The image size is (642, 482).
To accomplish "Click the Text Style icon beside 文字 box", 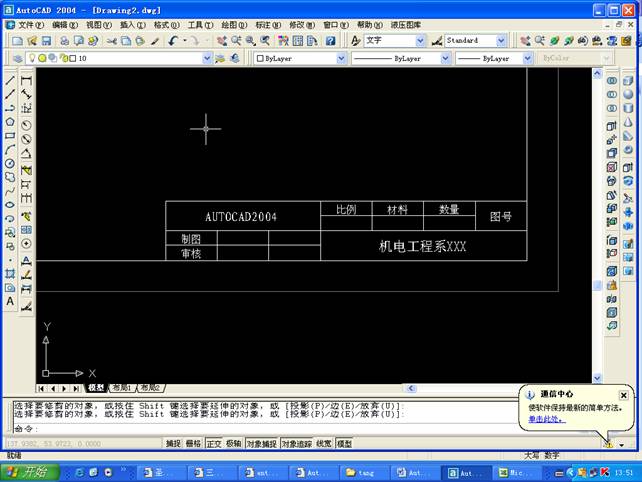I will coord(355,41).
